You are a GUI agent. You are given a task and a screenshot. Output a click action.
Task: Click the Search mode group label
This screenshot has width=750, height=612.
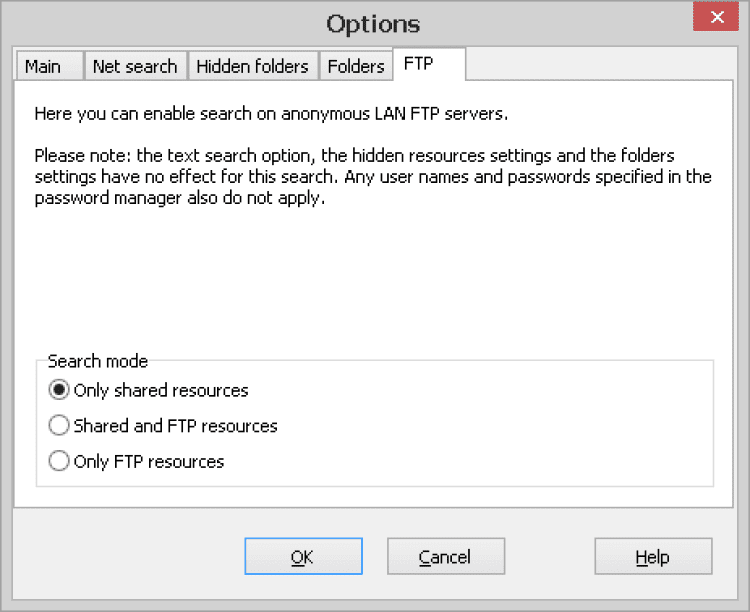[x=98, y=361]
